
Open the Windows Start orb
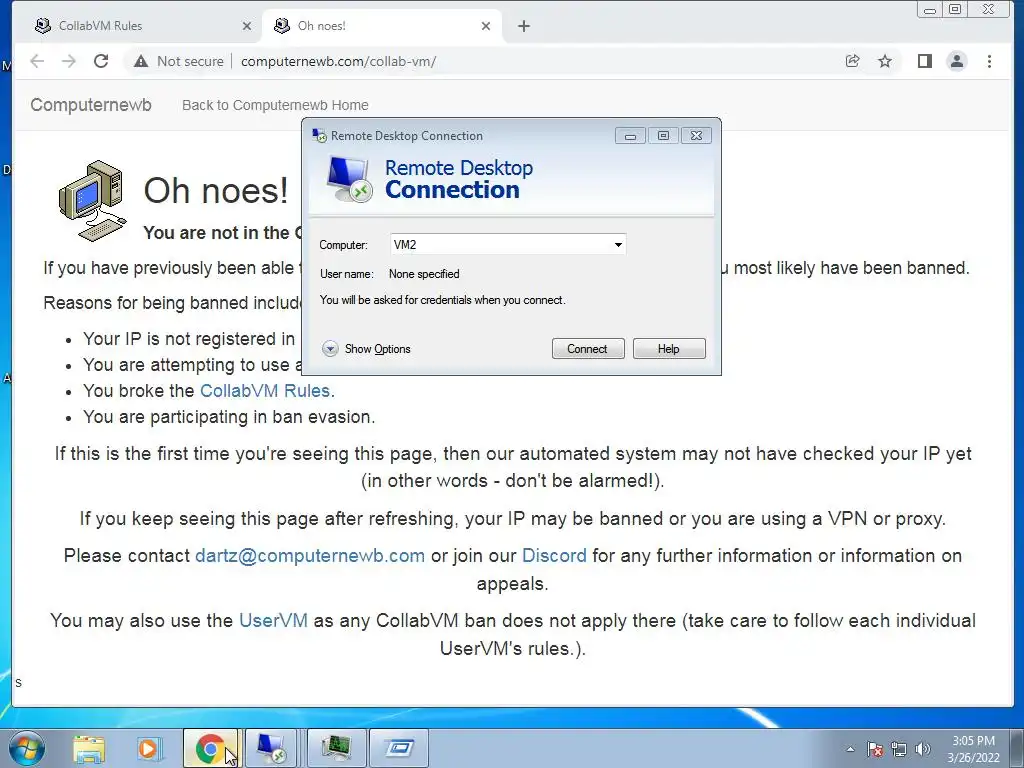click(x=27, y=748)
